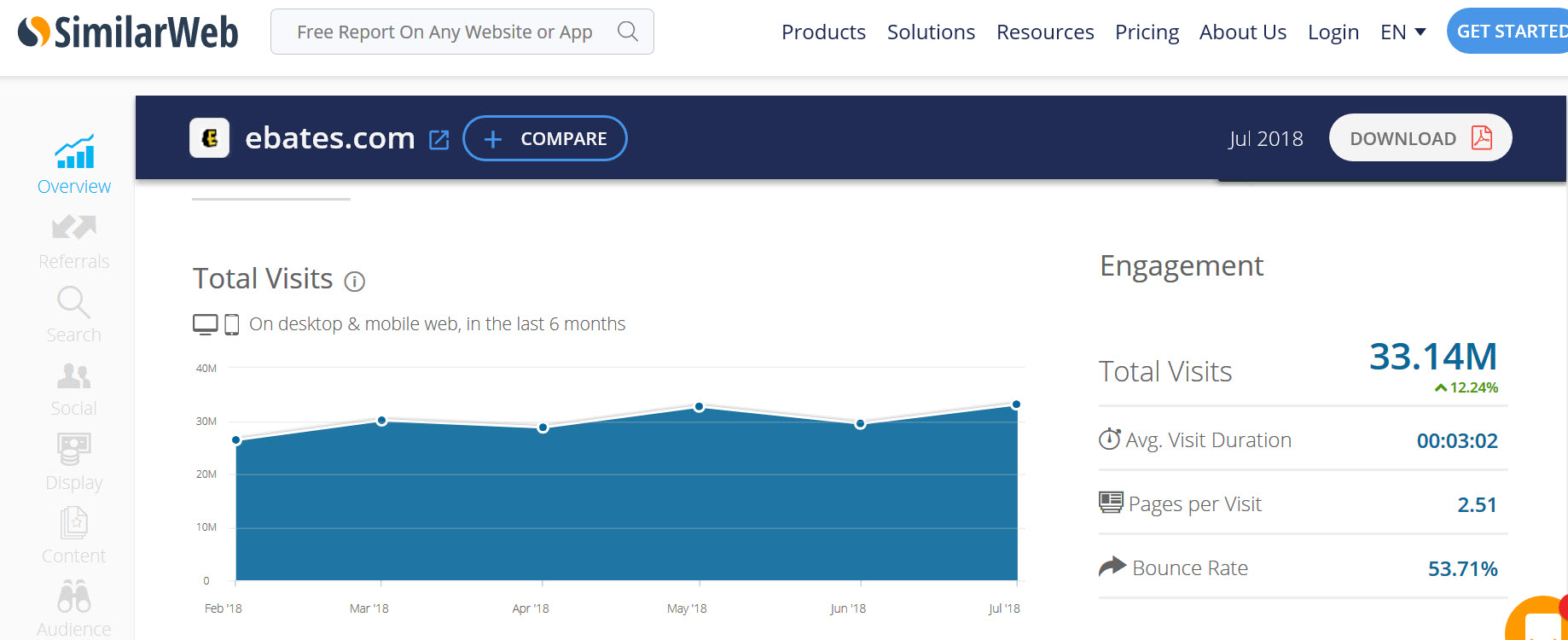Image resolution: width=1568 pixels, height=640 pixels.
Task: Open the Social sidebar section
Action: (x=74, y=388)
